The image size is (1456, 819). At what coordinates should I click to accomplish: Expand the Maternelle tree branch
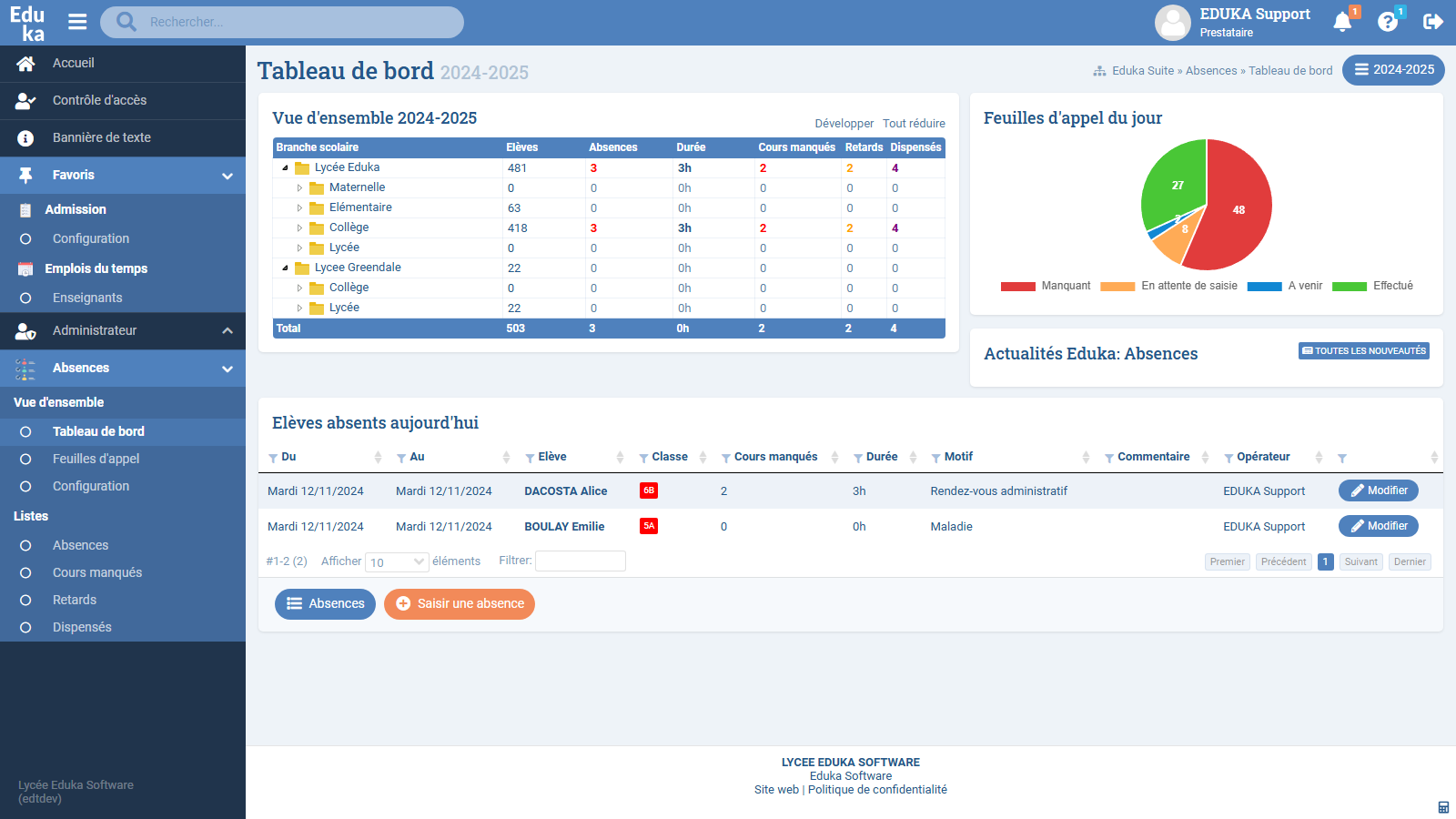pos(299,188)
